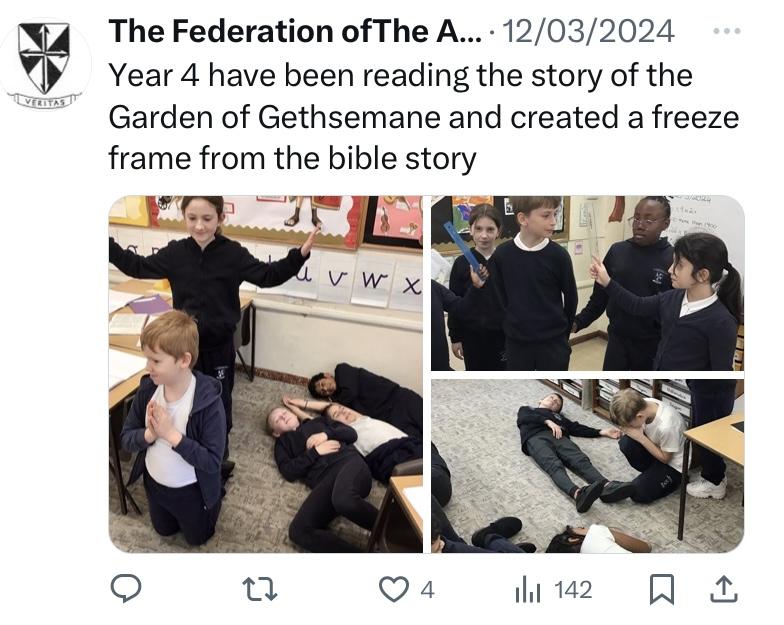Open the praying boy classroom photo
The width and height of the screenshot is (784, 625).
(266, 374)
